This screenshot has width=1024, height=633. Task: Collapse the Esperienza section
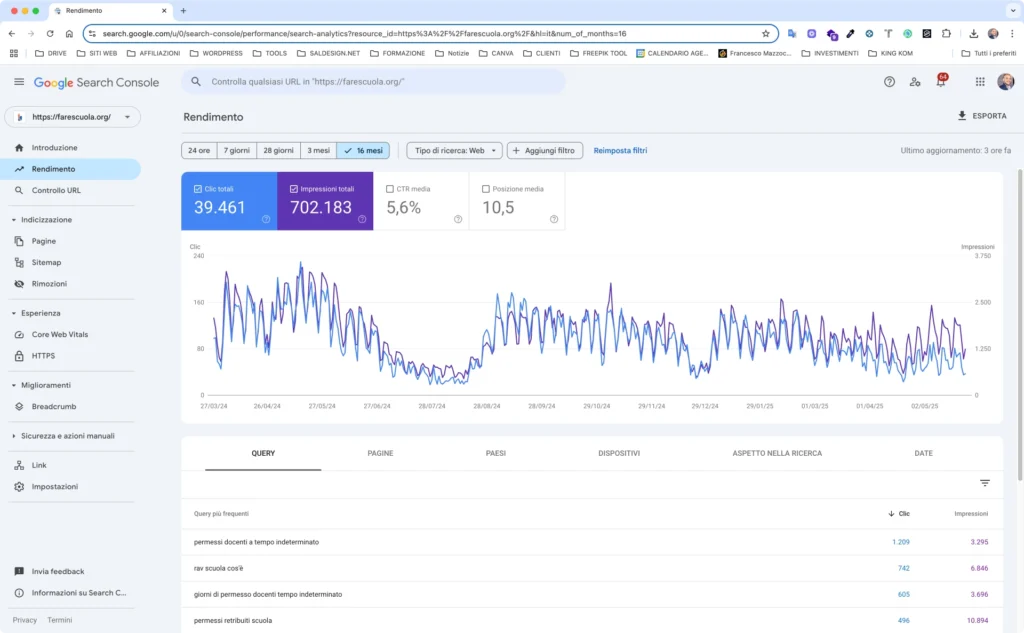click(14, 314)
